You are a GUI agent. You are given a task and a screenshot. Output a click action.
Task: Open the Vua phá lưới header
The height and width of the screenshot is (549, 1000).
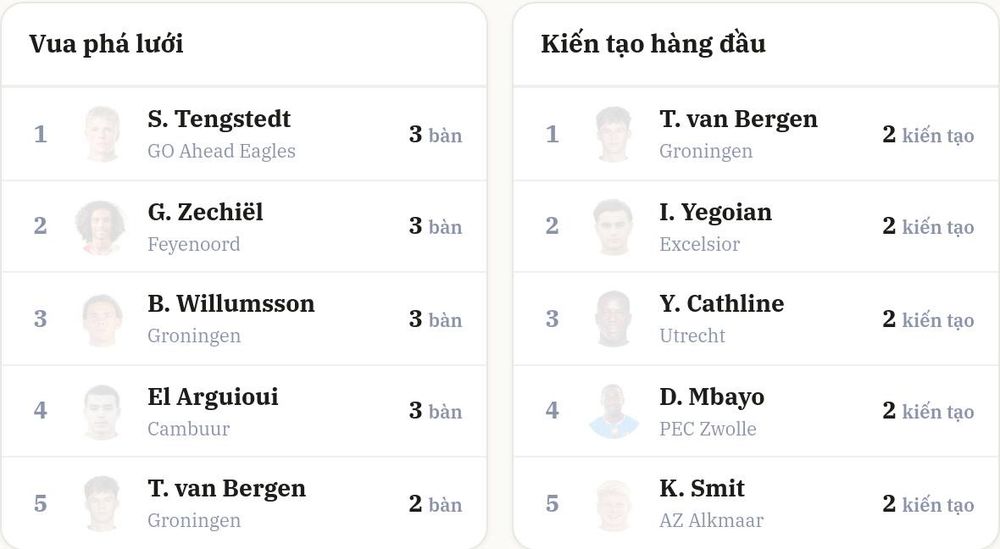106,44
